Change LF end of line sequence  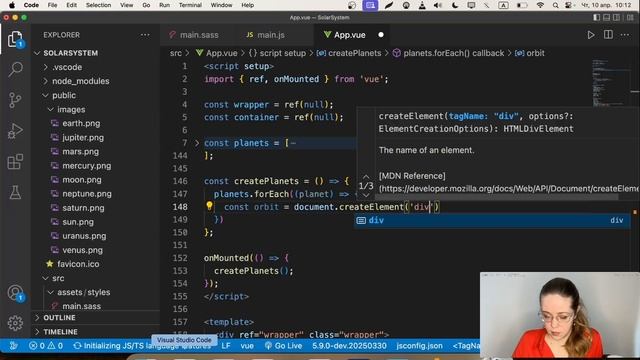pos(226,346)
